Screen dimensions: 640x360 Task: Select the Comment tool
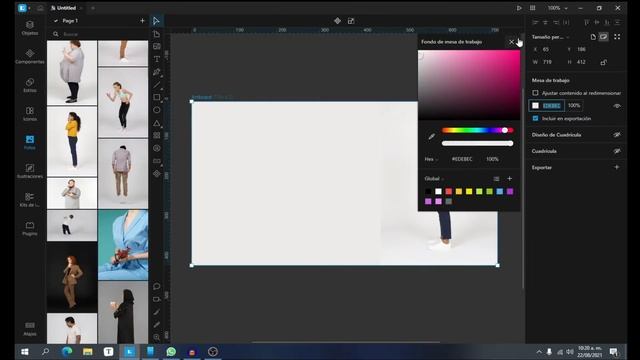click(x=157, y=287)
